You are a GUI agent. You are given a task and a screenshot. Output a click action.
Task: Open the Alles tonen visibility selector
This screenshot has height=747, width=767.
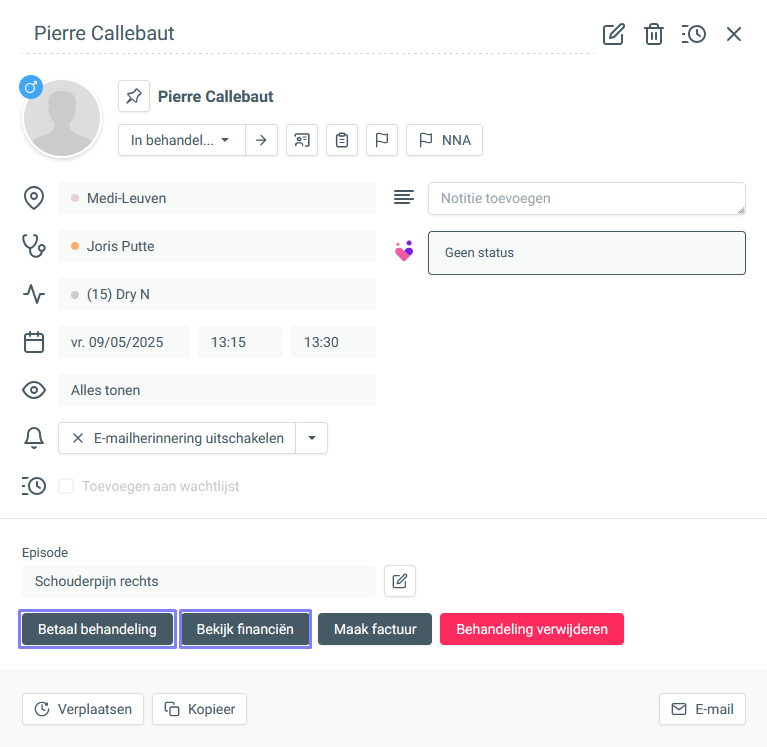pyautogui.click(x=217, y=390)
